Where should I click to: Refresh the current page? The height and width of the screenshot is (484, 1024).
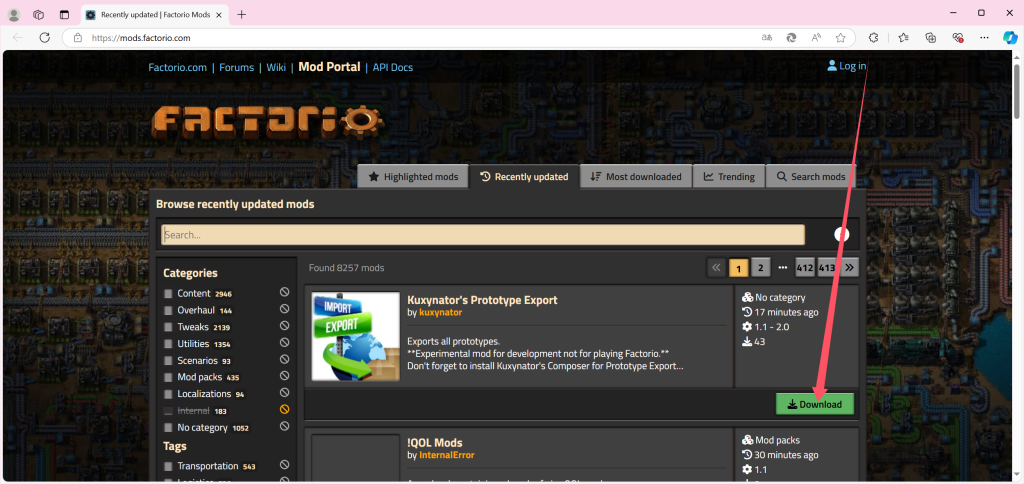click(44, 37)
